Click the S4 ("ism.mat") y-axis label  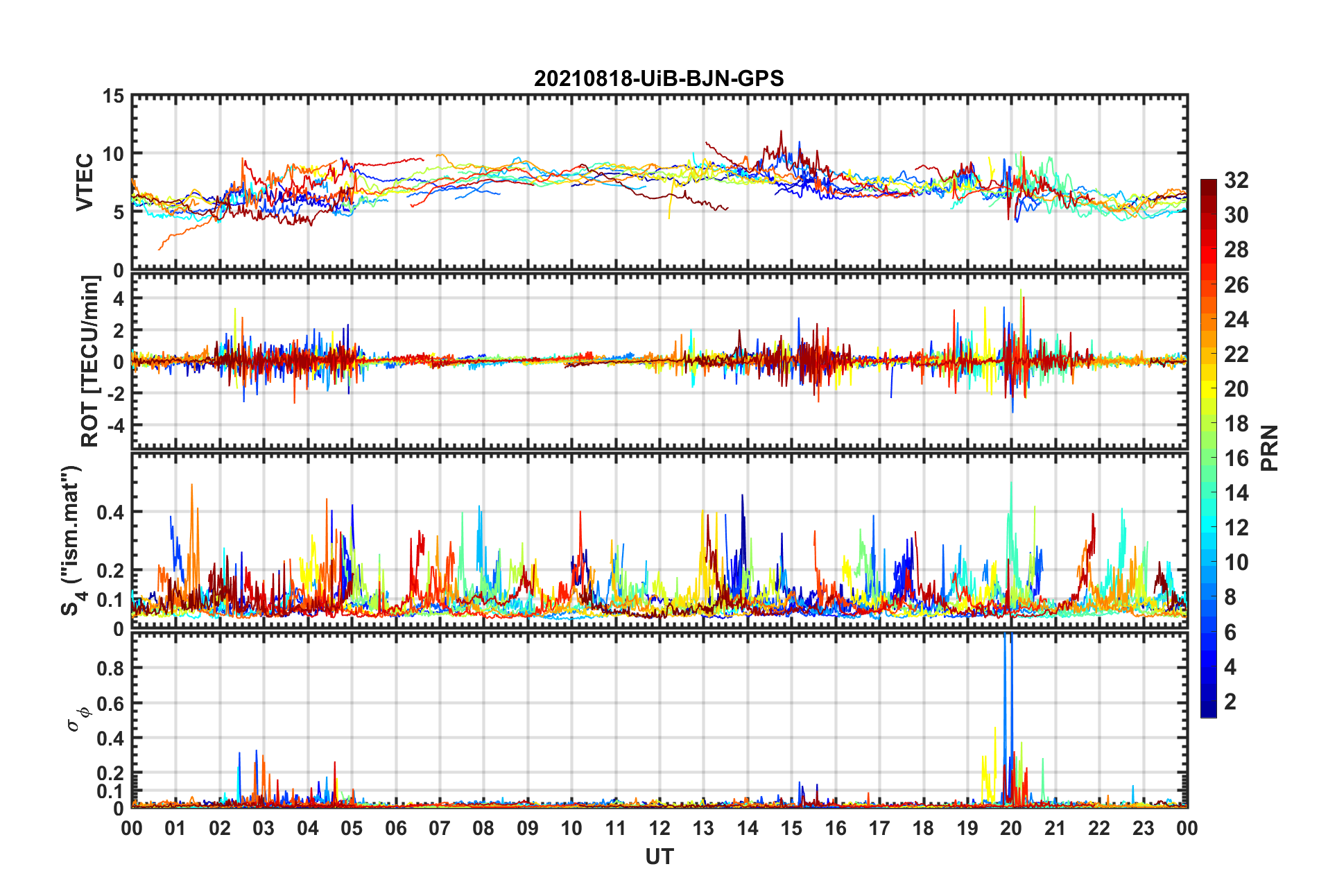click(71, 541)
